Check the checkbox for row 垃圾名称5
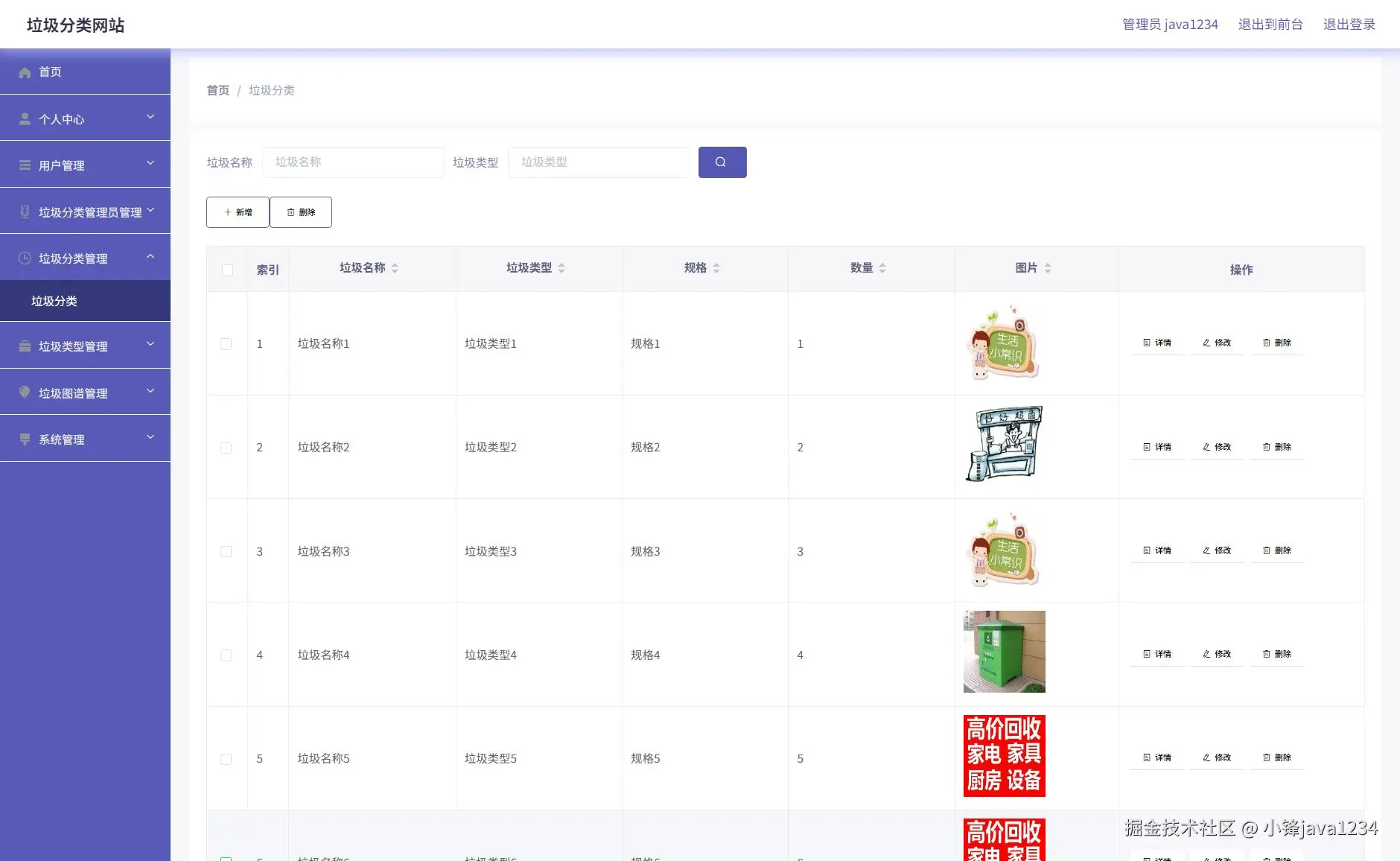 [x=226, y=759]
